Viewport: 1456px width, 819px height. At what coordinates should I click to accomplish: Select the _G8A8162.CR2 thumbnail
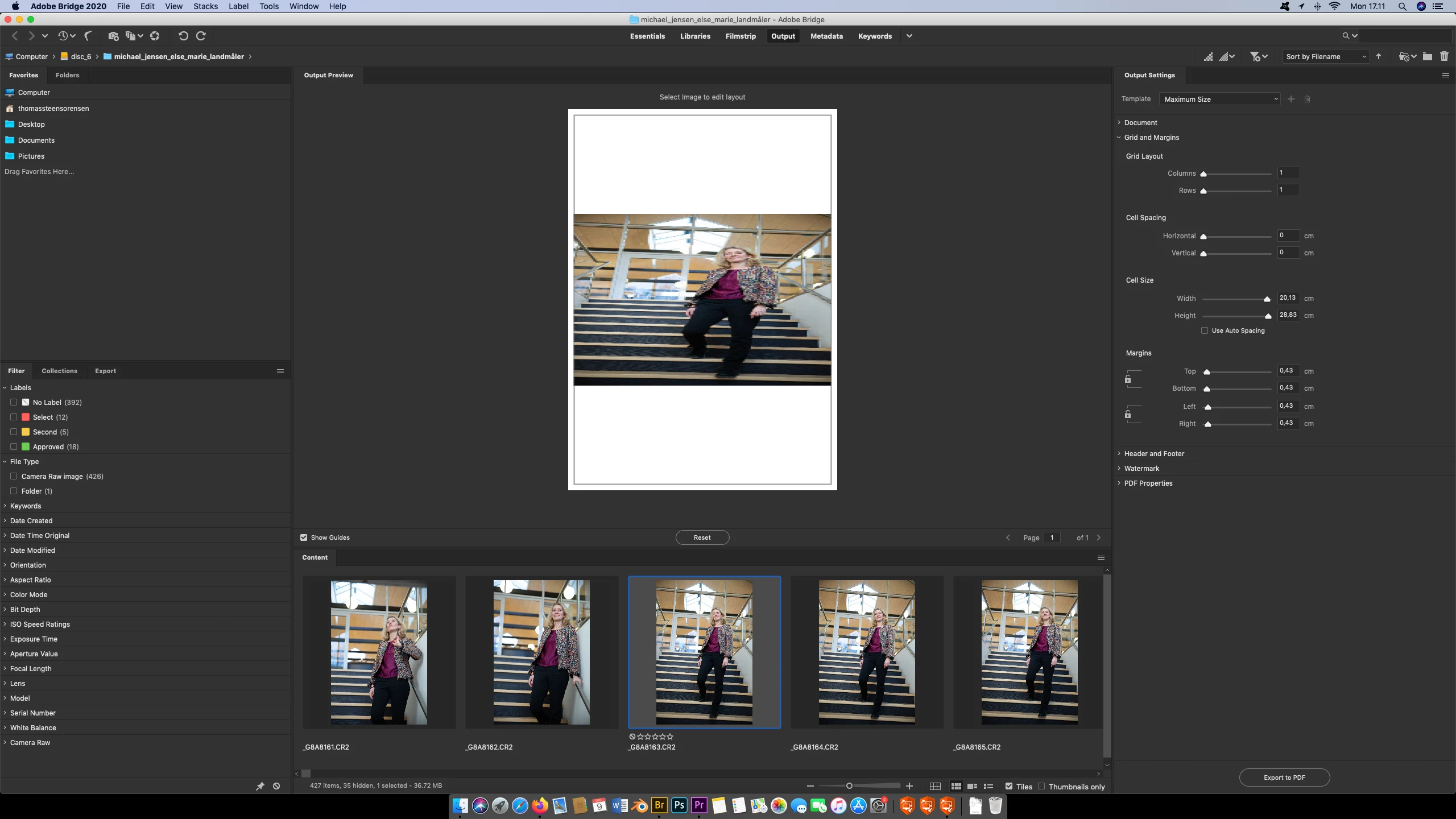coord(541,652)
